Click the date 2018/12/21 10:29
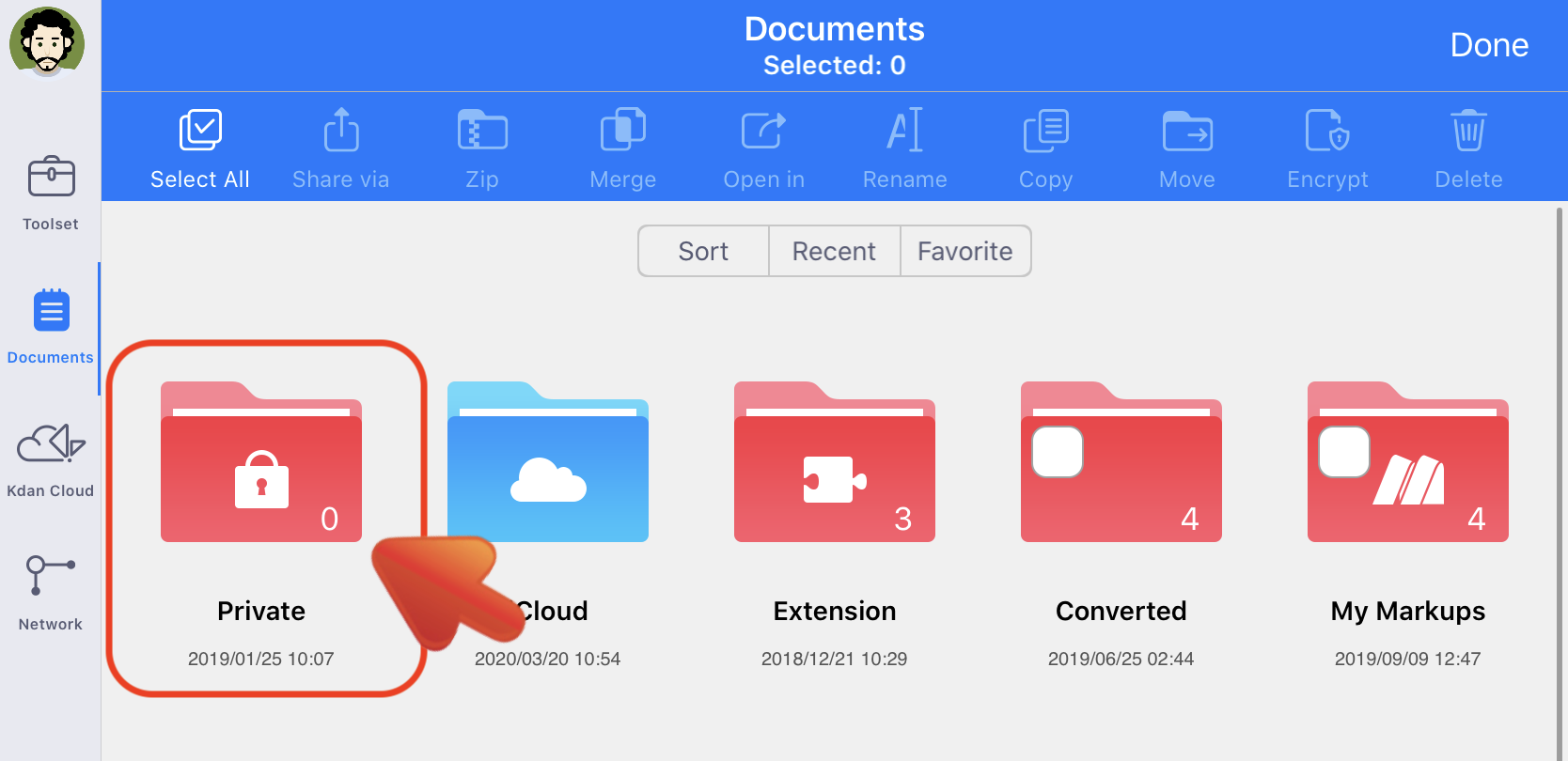 [x=835, y=659]
